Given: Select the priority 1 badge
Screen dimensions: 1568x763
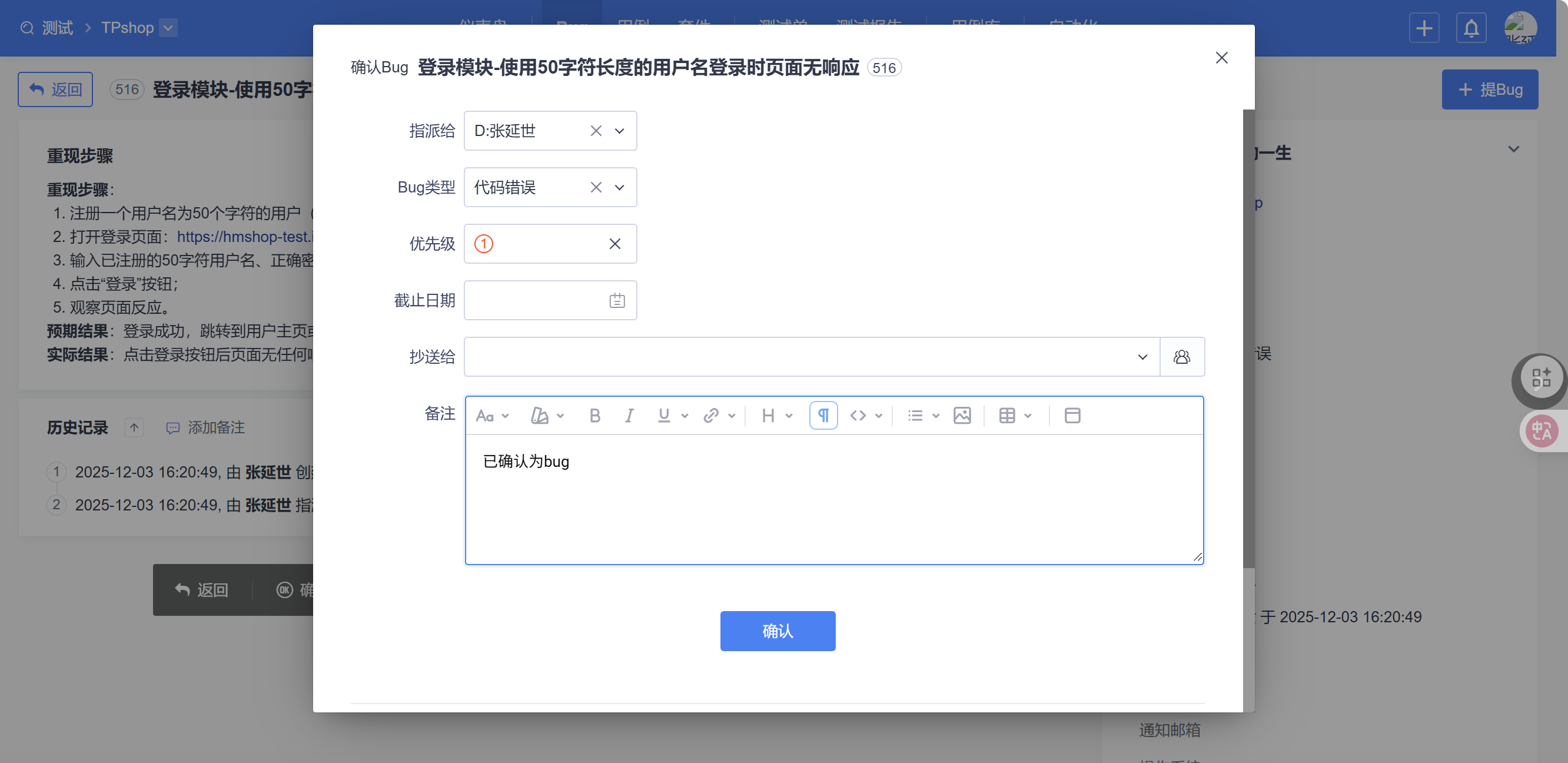Looking at the screenshot, I should pyautogui.click(x=484, y=244).
